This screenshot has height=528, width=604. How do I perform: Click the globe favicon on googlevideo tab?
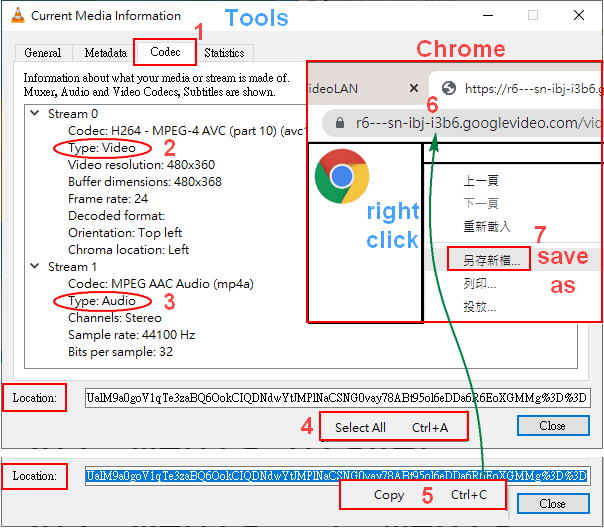point(448,88)
